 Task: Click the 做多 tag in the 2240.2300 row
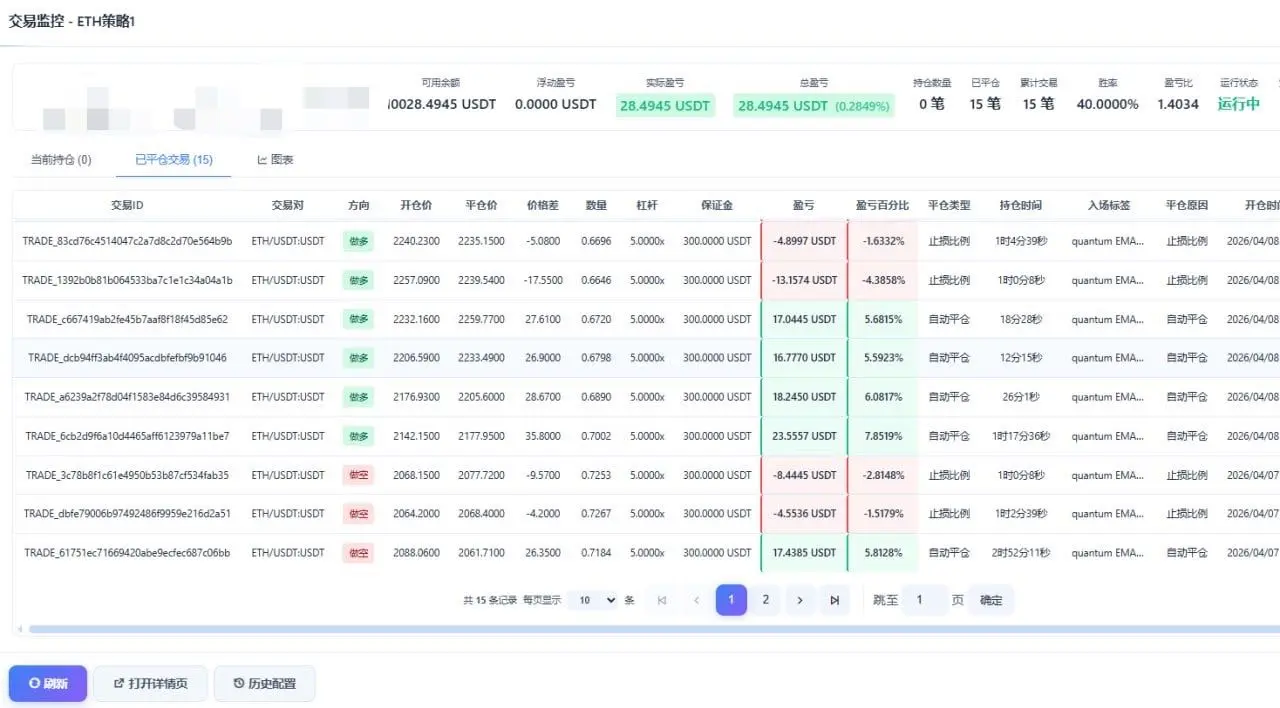(358, 241)
